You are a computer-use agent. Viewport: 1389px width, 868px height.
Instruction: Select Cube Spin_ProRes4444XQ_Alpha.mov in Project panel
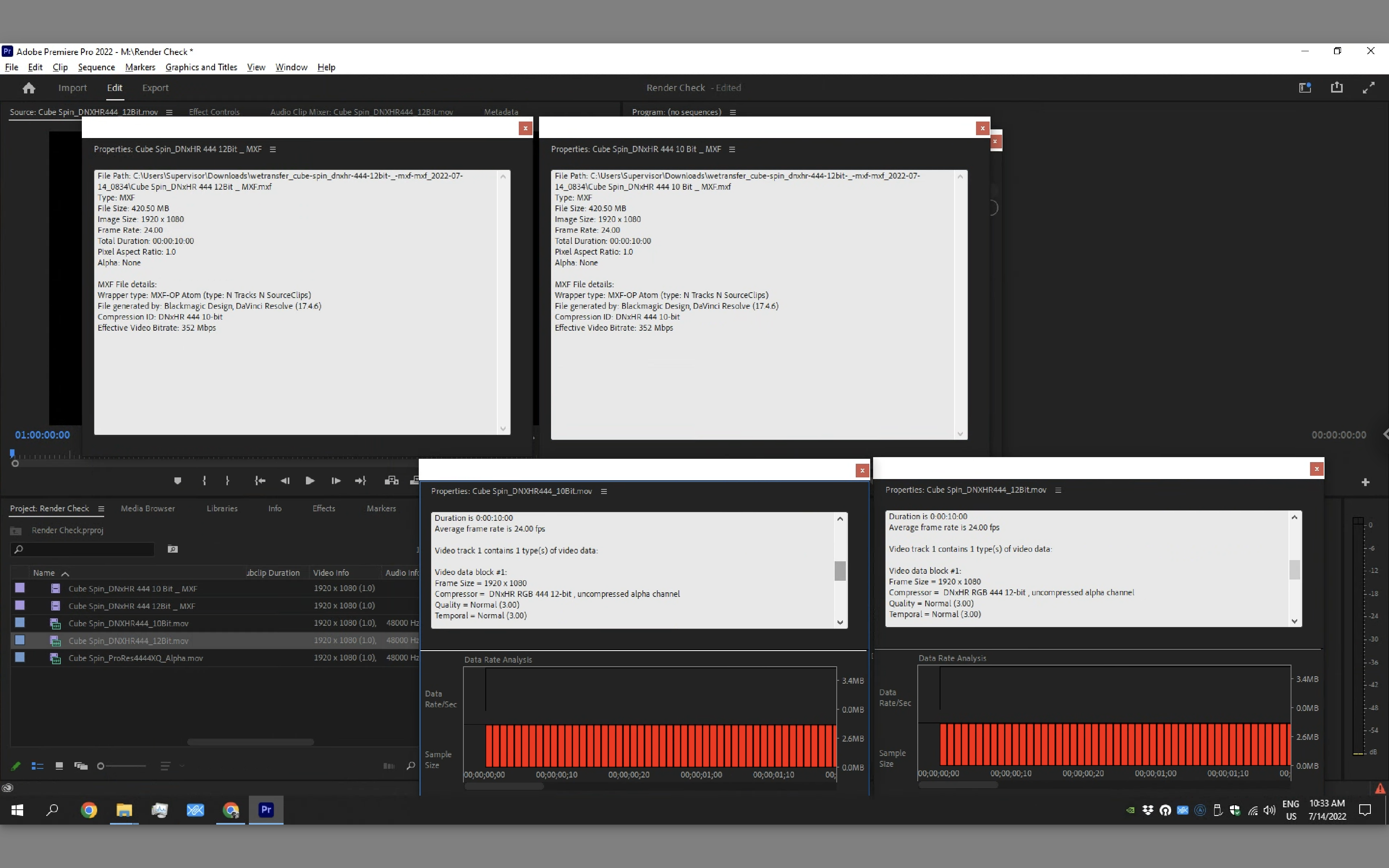coord(135,658)
